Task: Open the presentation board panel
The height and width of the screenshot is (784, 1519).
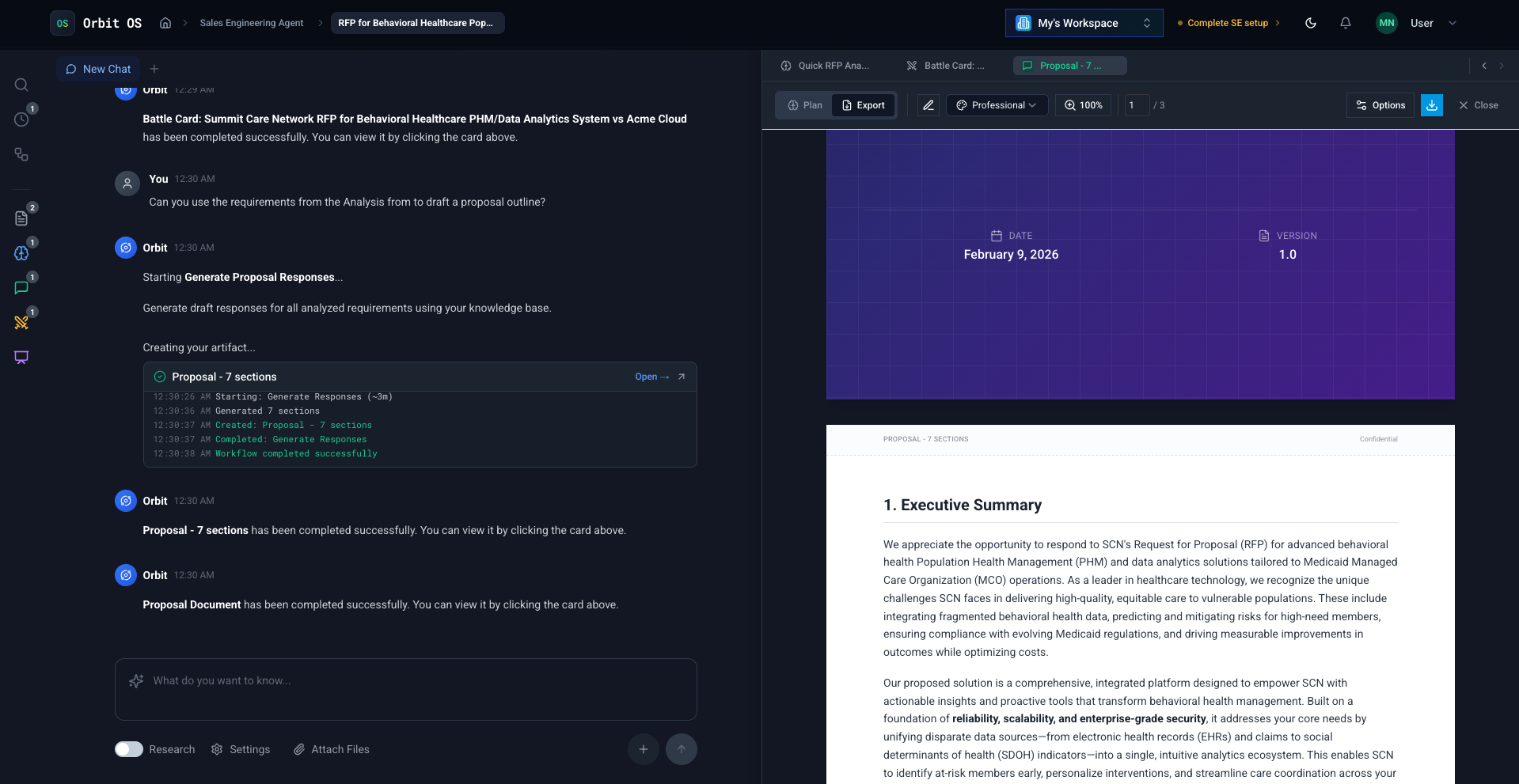Action: 21,357
